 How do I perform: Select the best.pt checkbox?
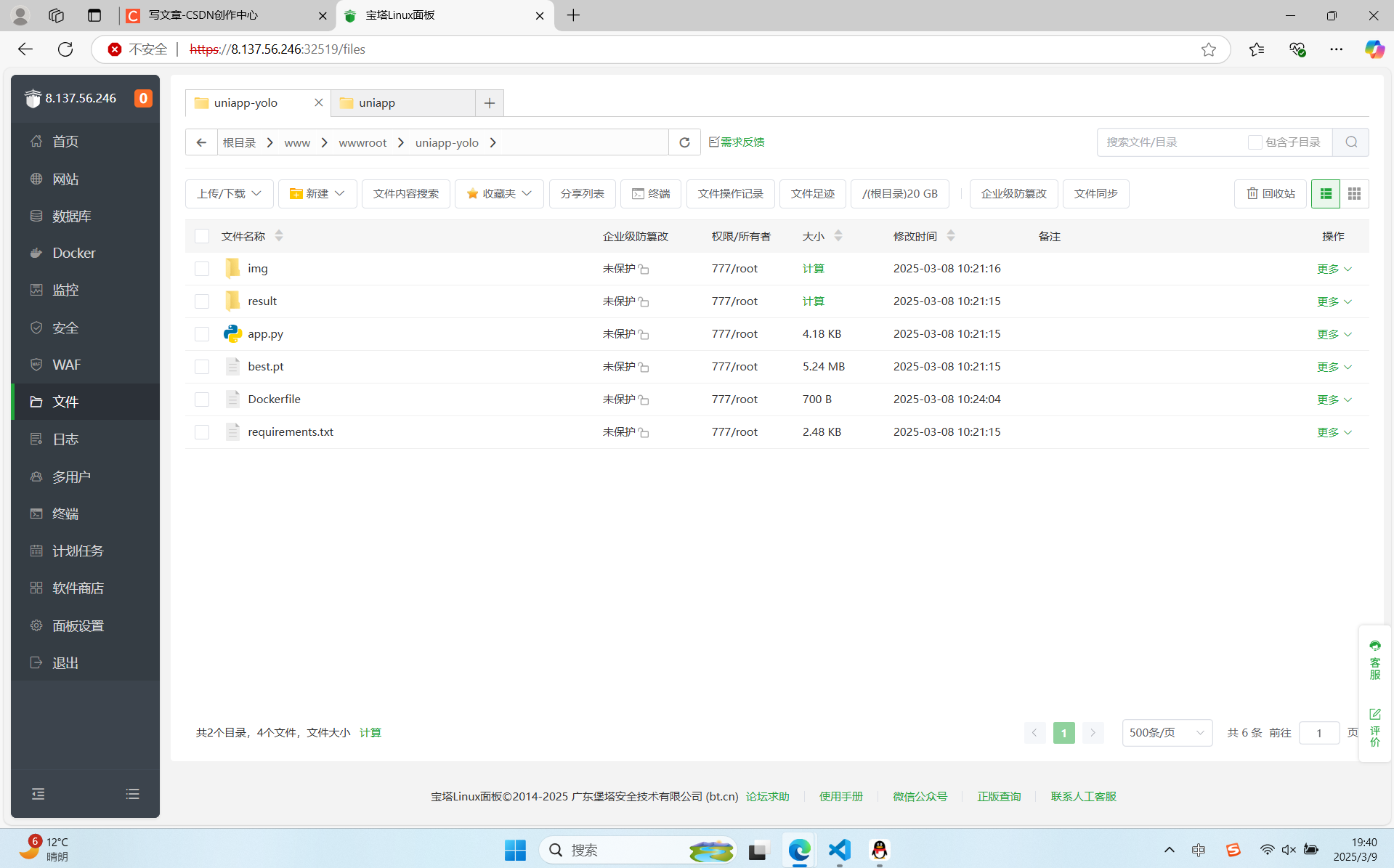point(202,367)
